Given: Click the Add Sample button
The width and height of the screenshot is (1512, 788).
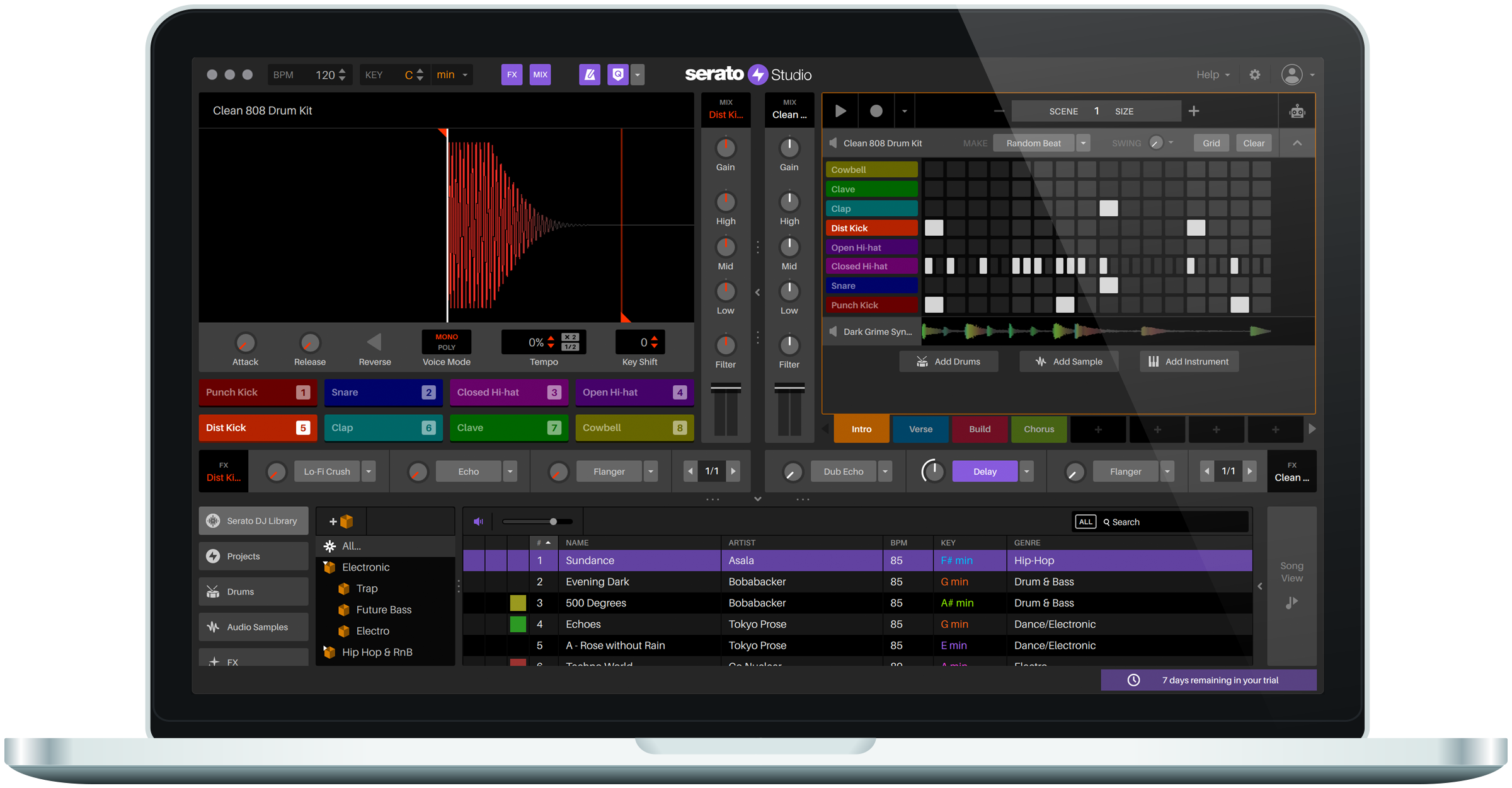Looking at the screenshot, I should click(1068, 361).
